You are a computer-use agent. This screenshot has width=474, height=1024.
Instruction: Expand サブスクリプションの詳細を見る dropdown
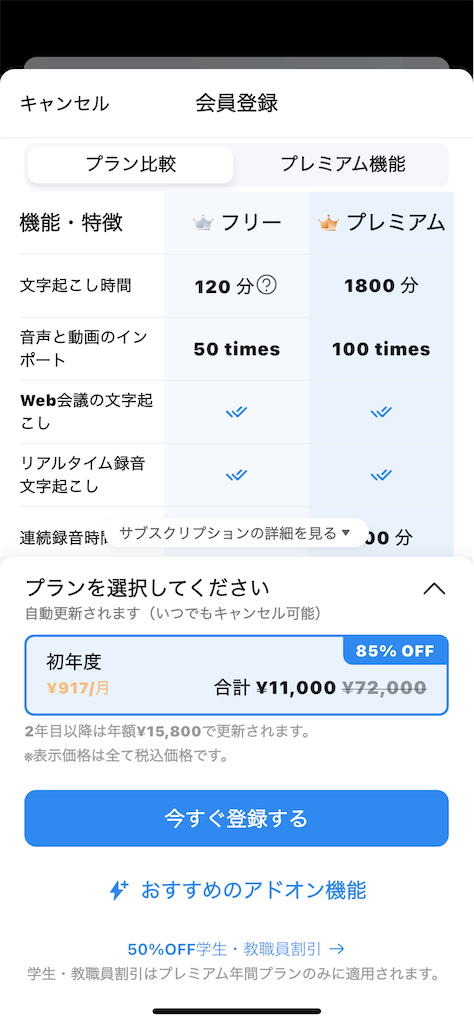coord(236,533)
